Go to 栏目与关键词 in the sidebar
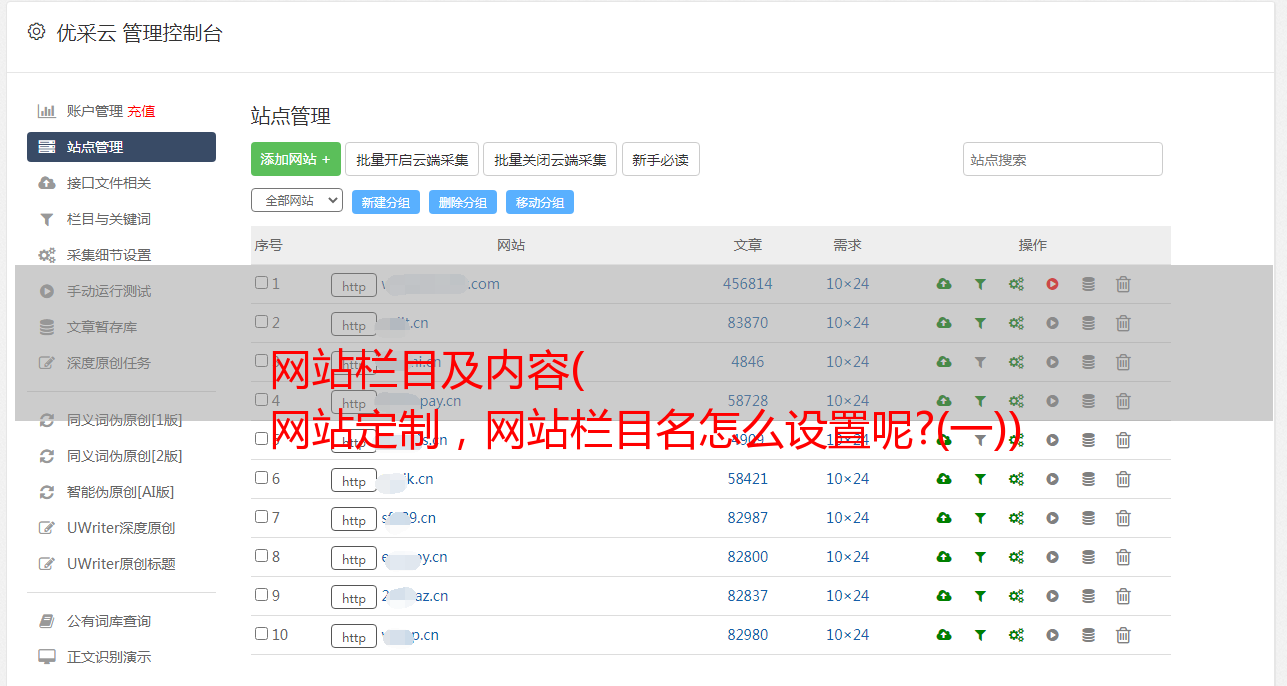 [109, 219]
